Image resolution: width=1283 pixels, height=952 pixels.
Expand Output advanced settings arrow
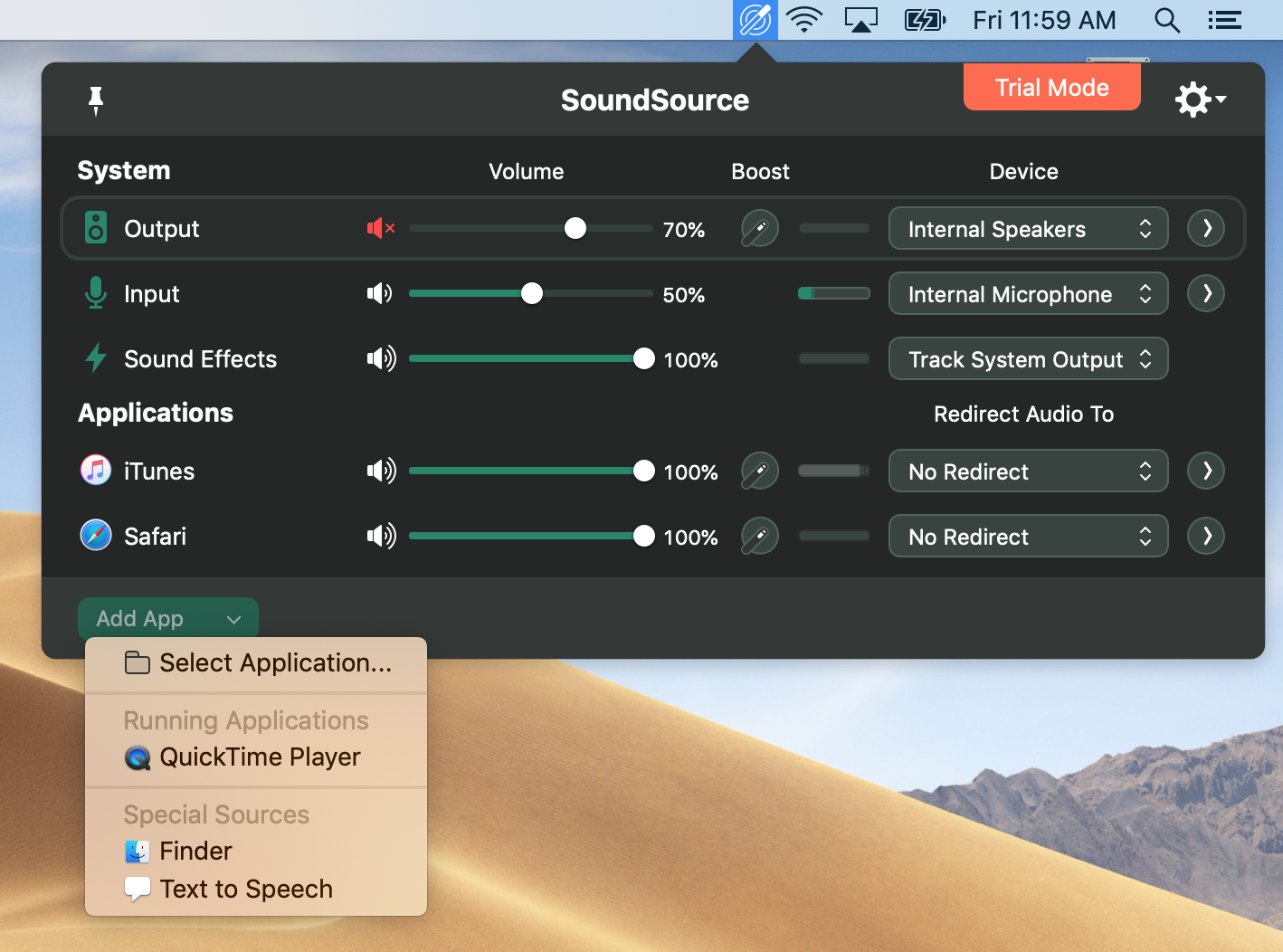click(1206, 228)
